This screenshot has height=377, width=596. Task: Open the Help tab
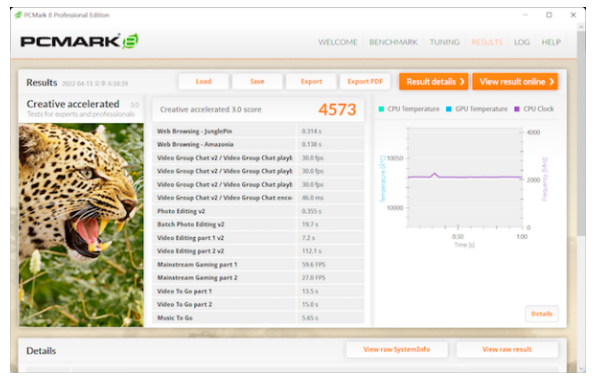pyautogui.click(x=551, y=42)
